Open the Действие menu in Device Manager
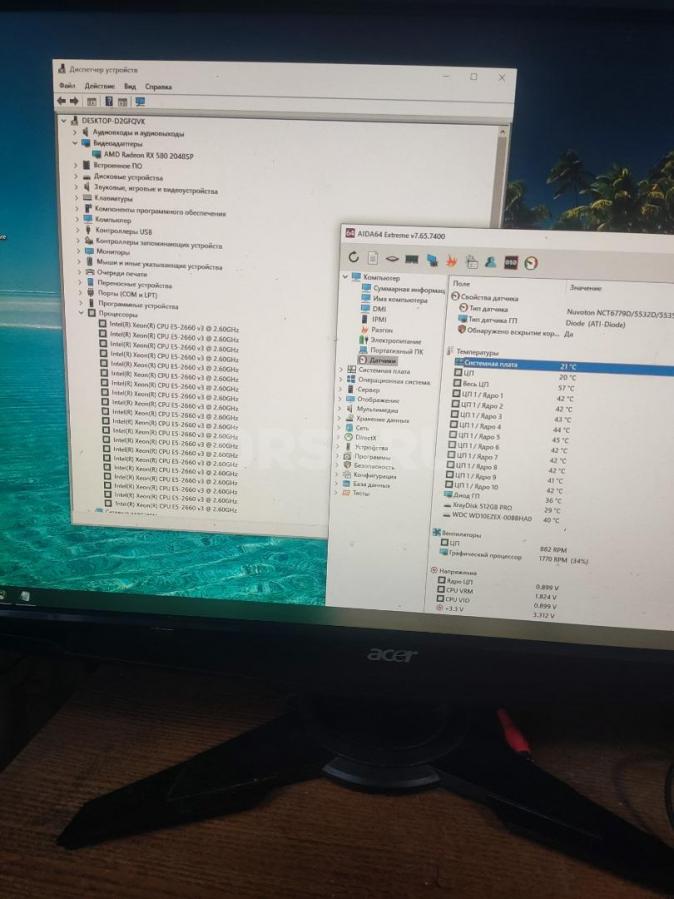 (x=99, y=86)
